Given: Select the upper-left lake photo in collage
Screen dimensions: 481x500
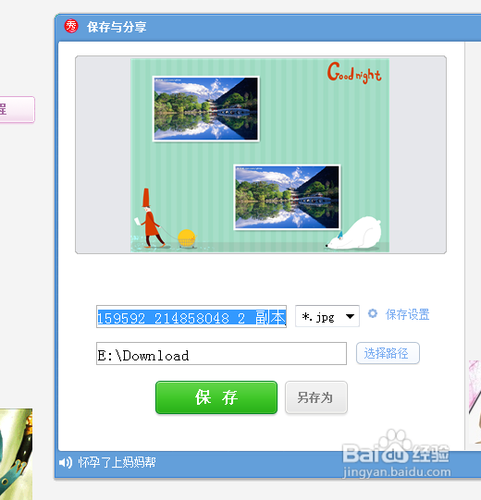Looking at the screenshot, I should 206,109.
